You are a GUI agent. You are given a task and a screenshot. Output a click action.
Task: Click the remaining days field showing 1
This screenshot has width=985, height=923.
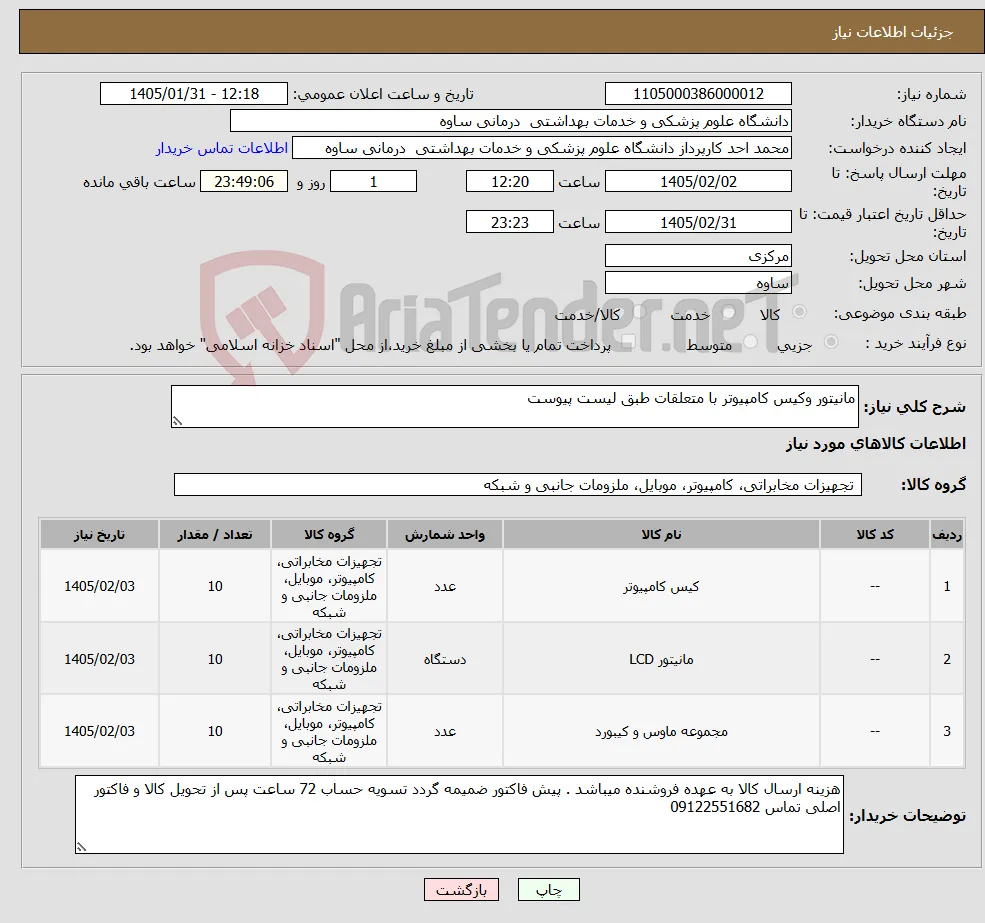coord(373,182)
